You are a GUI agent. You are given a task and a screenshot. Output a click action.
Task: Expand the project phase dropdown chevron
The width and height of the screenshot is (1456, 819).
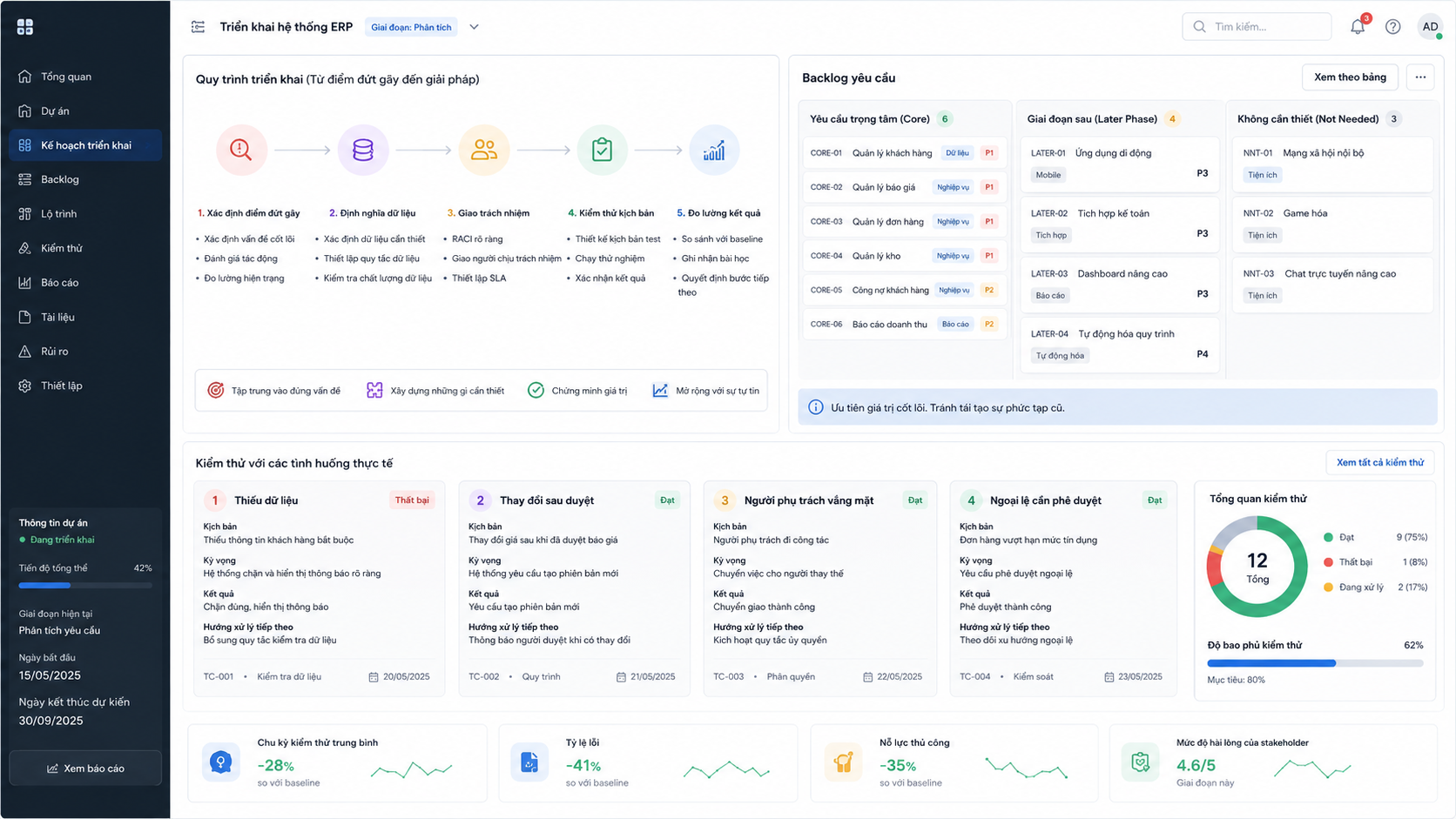(x=475, y=27)
